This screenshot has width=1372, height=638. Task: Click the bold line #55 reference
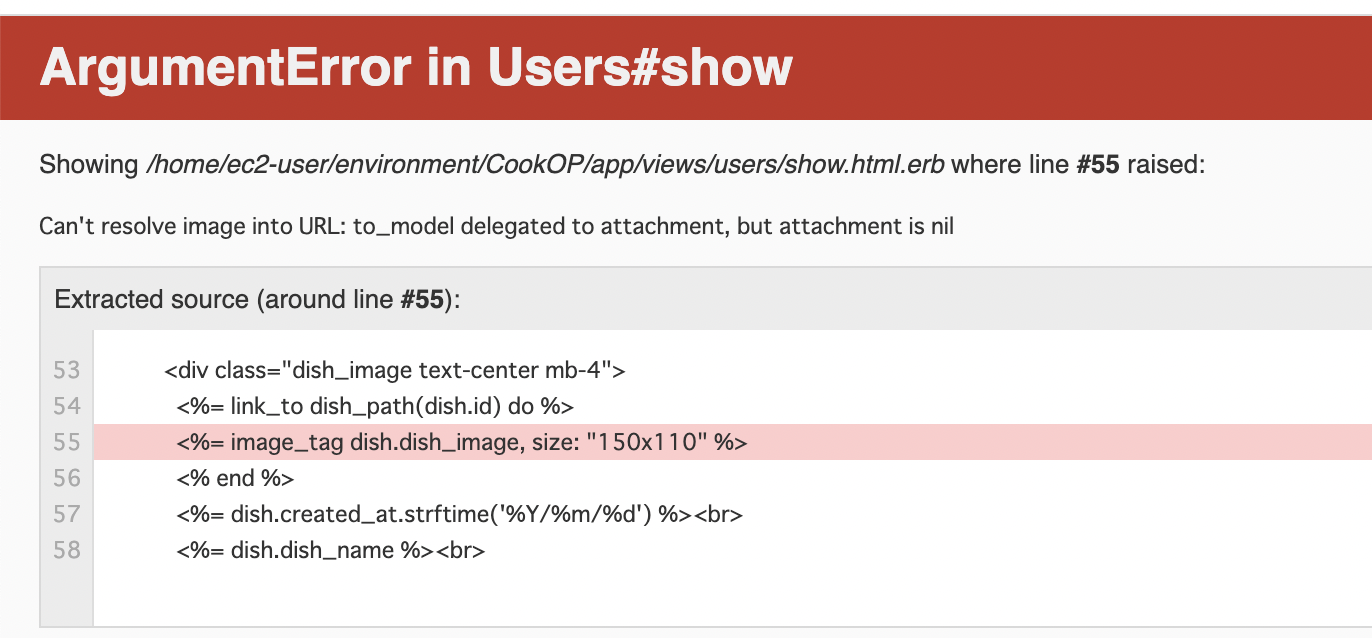1097,164
